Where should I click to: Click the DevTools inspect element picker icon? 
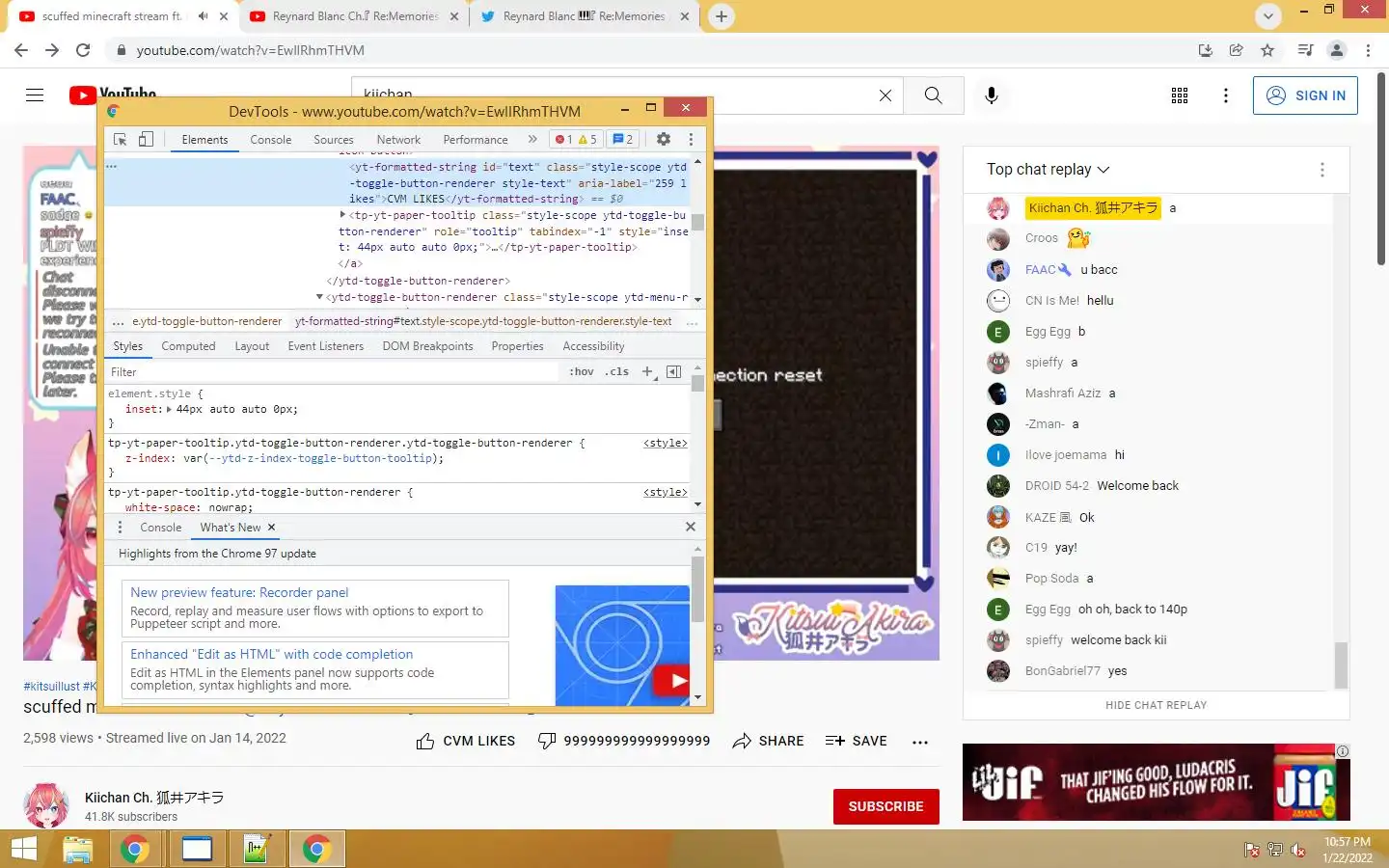pos(121,140)
